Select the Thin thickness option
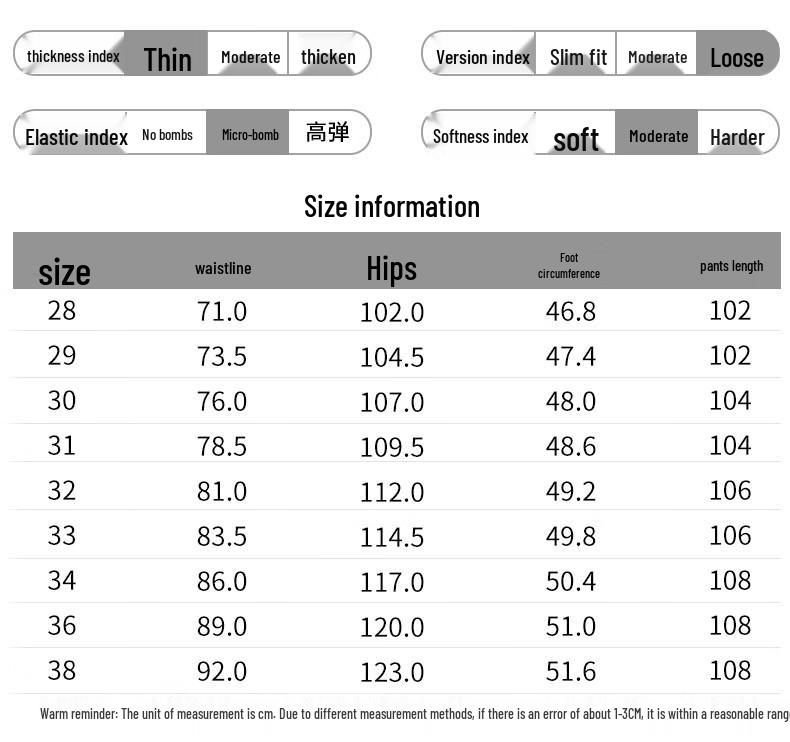The height and width of the screenshot is (742, 790). click(167, 56)
